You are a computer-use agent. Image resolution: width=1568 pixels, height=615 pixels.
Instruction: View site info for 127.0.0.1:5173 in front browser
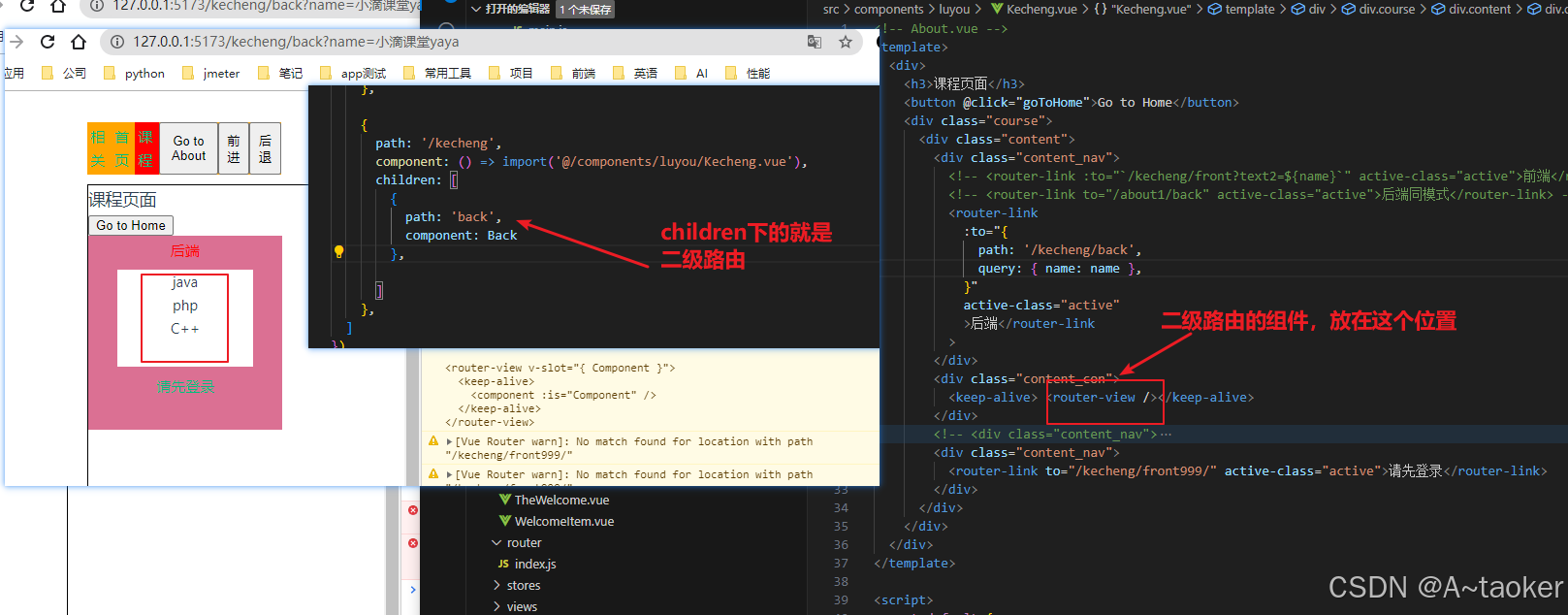point(116,42)
